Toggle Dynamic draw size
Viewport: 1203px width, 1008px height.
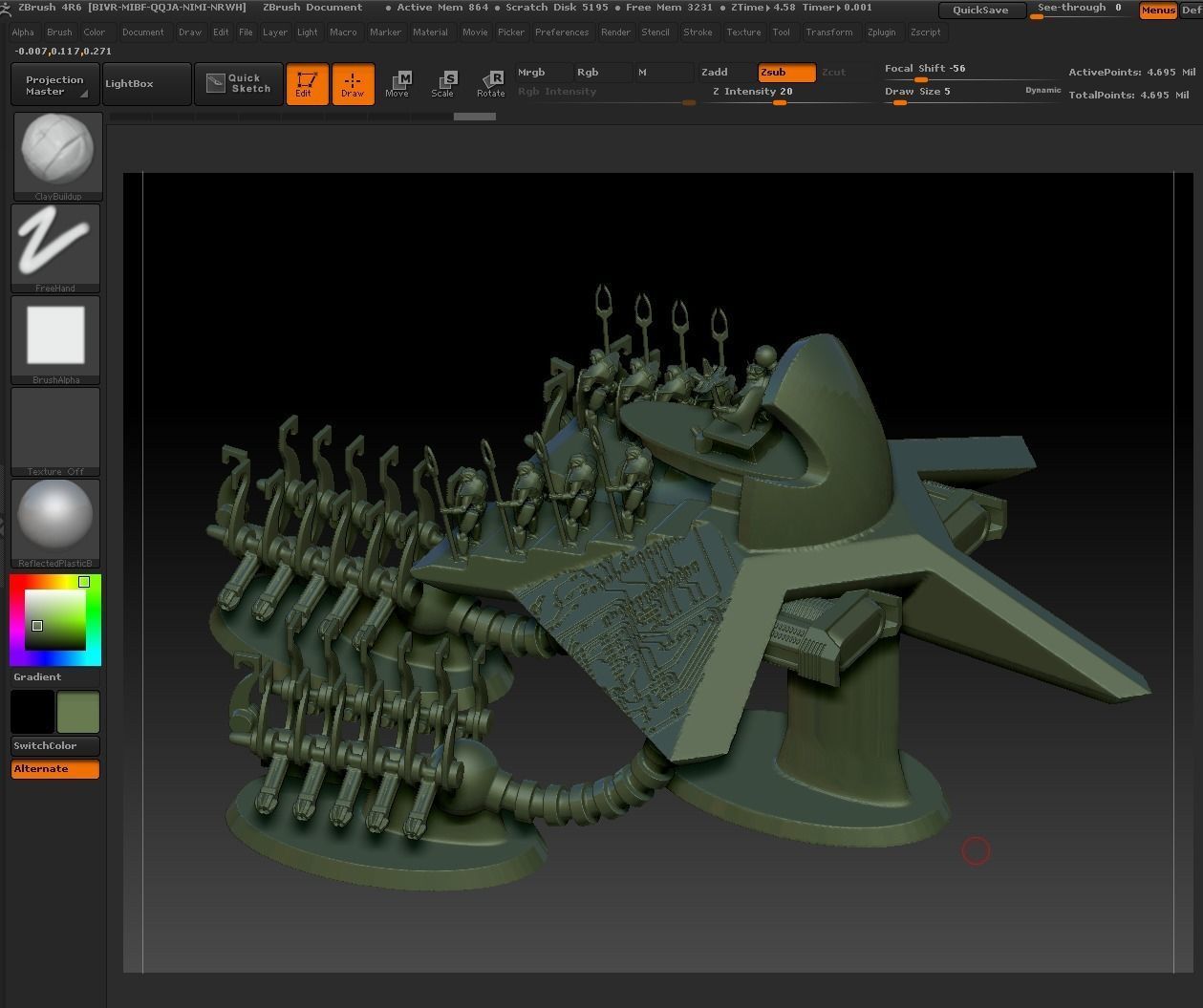(x=1042, y=91)
